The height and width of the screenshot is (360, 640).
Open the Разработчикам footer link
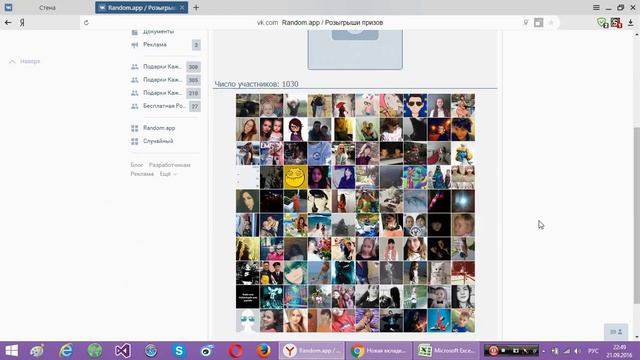pyautogui.click(x=169, y=165)
